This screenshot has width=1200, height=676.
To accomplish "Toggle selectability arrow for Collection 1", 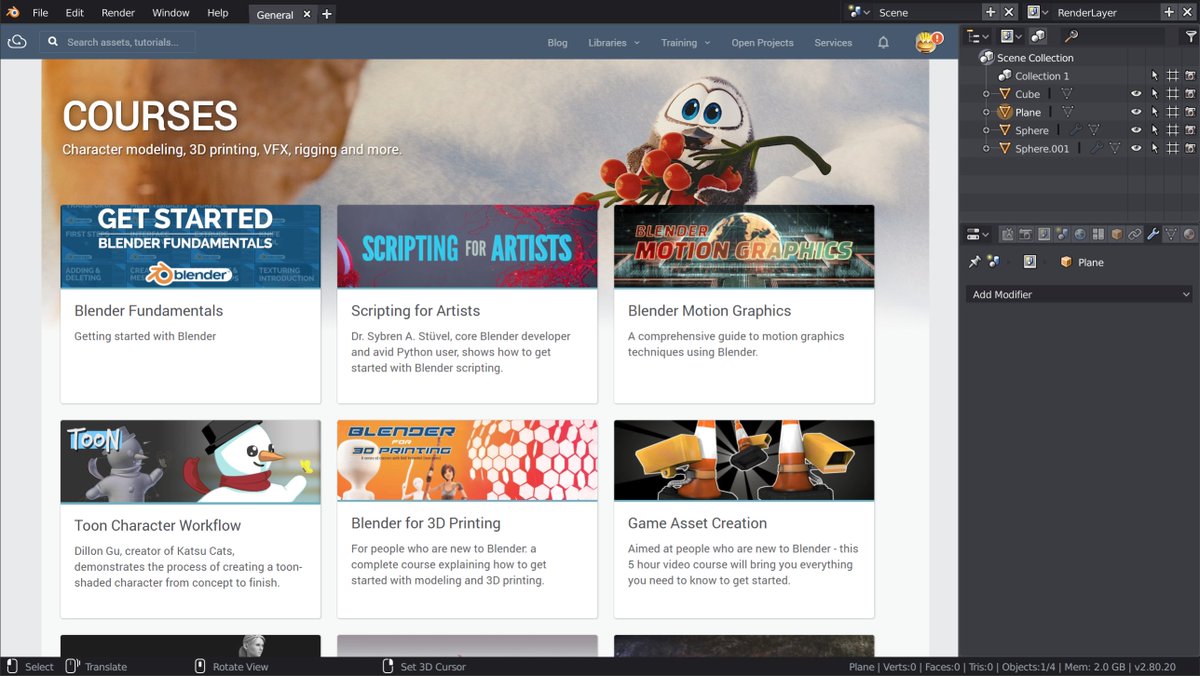I will pyautogui.click(x=1154, y=76).
